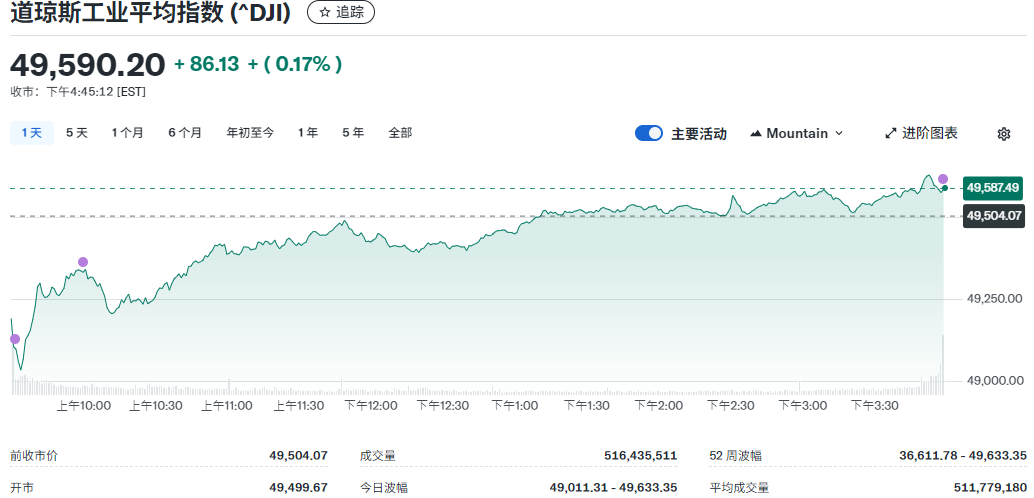Open the 进阶图表 advanced chart link
The image size is (1034, 498).
click(929, 134)
